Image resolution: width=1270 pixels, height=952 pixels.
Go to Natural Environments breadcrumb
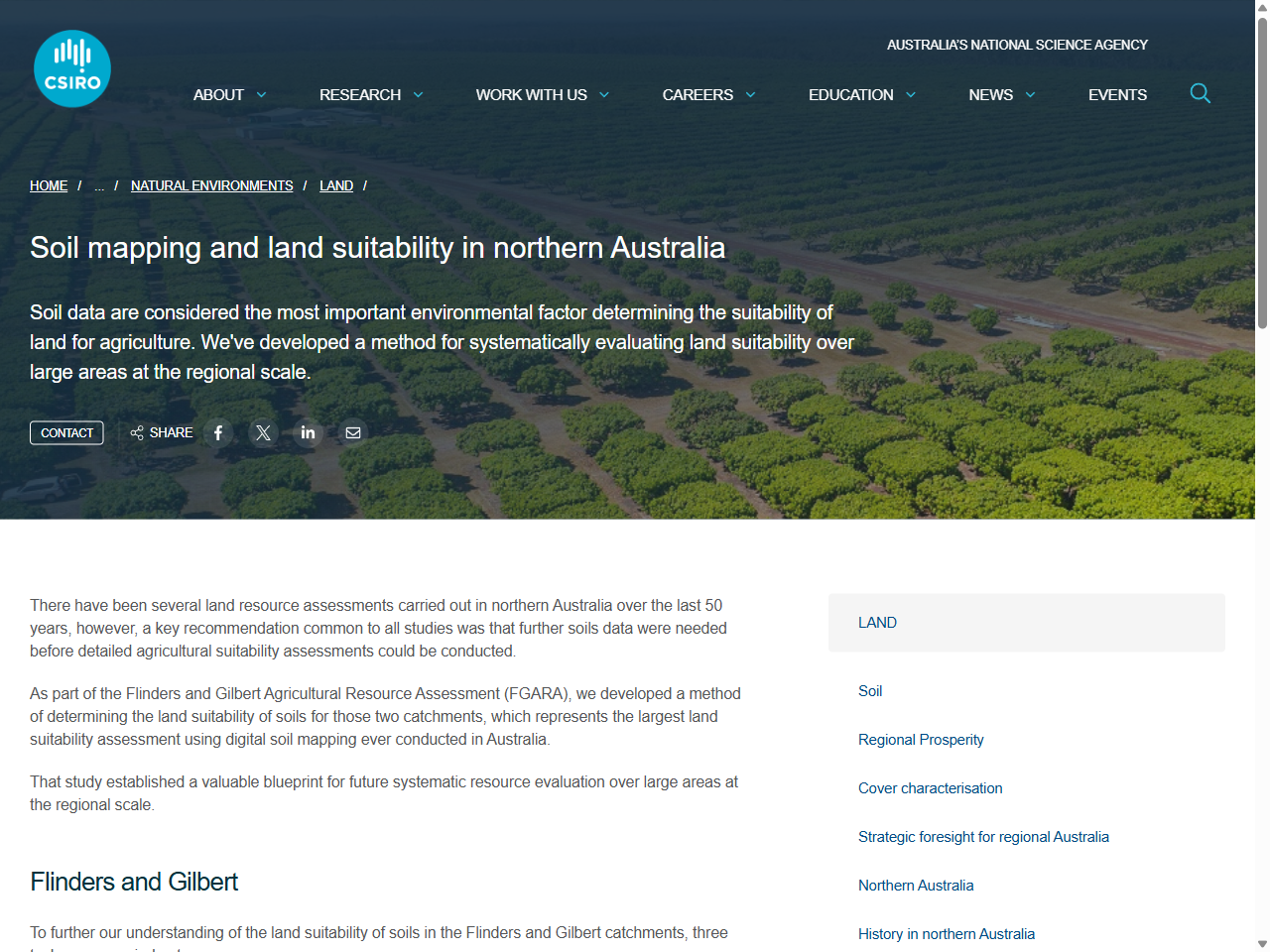(x=211, y=186)
